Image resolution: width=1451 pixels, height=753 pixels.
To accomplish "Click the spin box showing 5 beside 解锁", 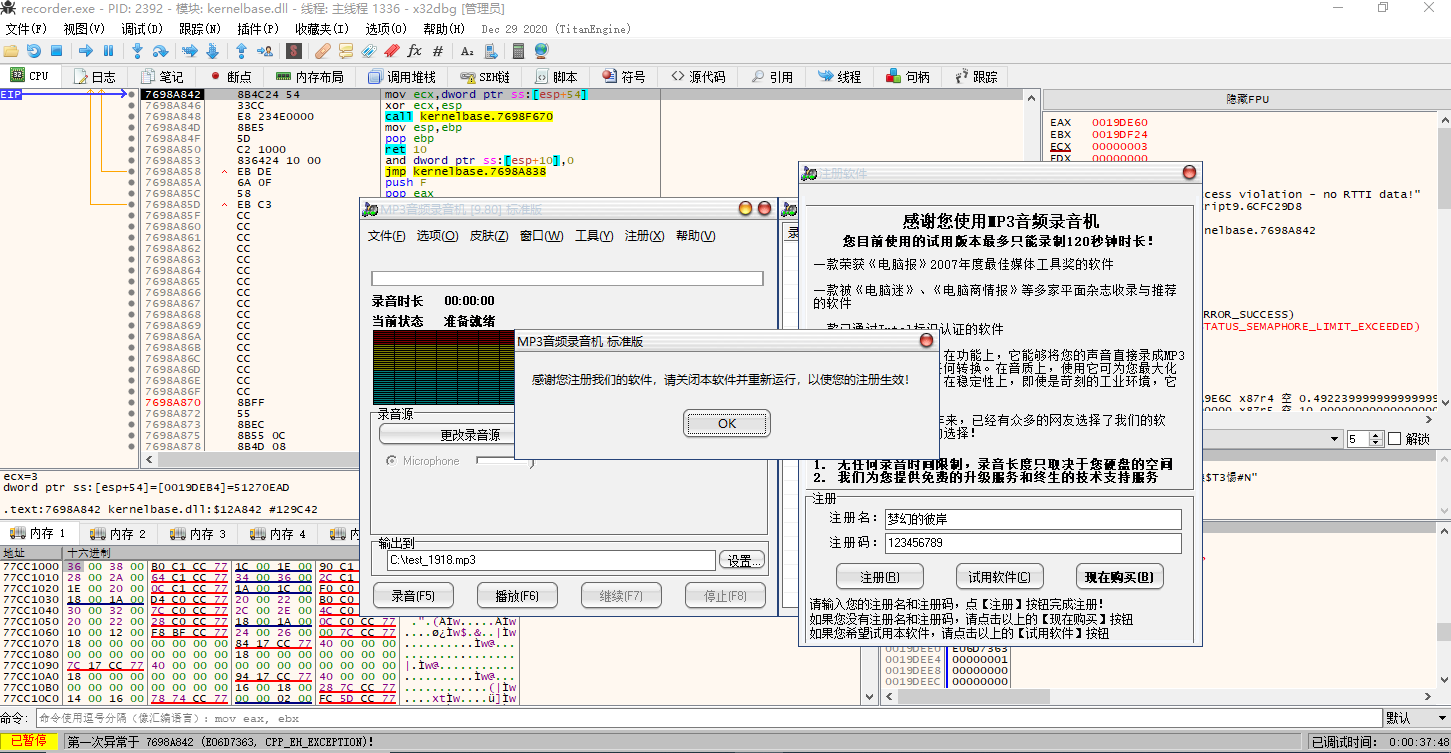I will [1364, 439].
